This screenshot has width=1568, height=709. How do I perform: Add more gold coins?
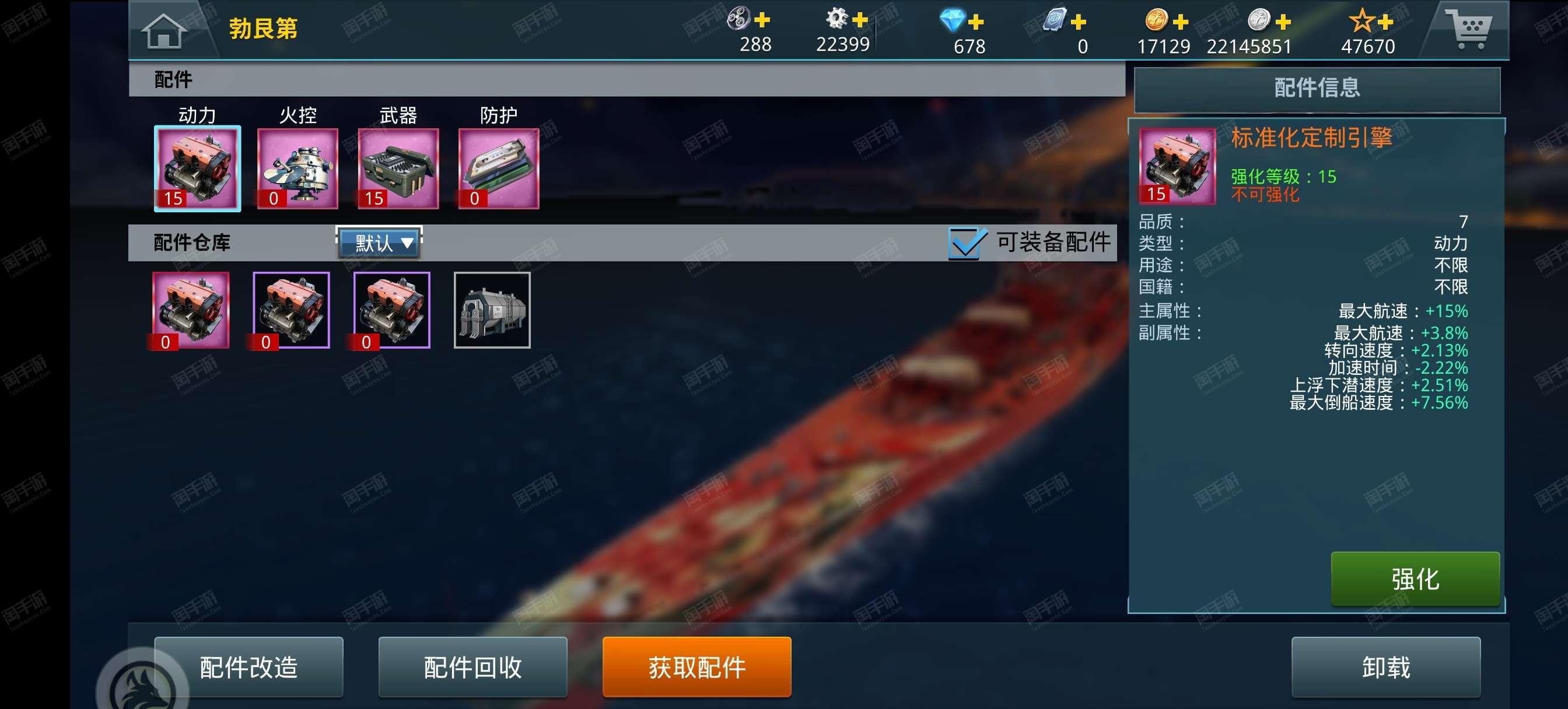[x=1180, y=23]
